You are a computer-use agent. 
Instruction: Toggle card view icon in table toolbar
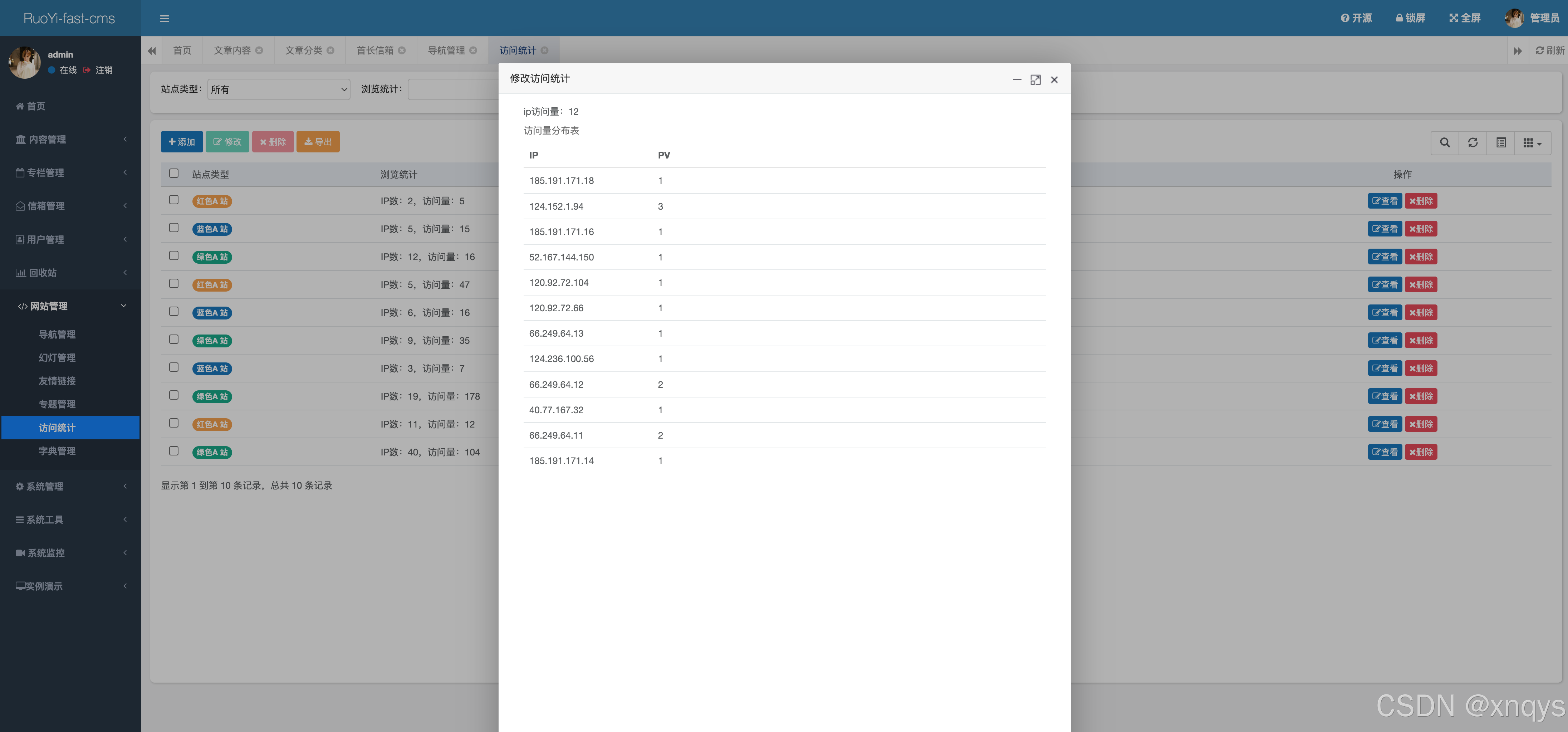pyautogui.click(x=1500, y=142)
